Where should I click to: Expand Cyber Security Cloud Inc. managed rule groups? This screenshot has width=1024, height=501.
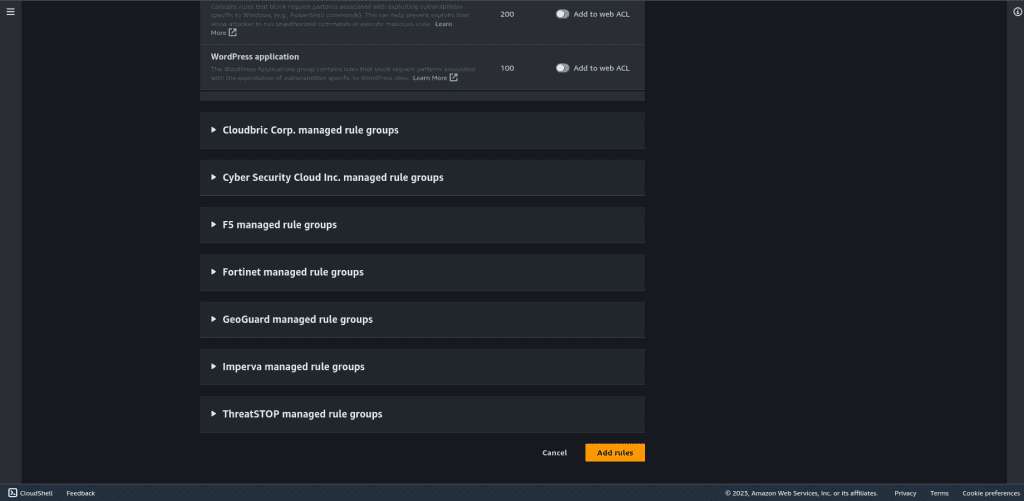422,177
